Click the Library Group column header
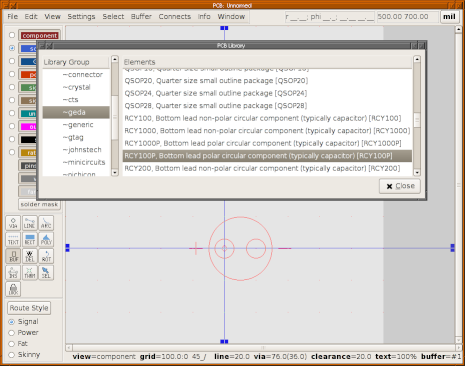The width and height of the screenshot is (465, 366). pyautogui.click(x=76, y=62)
